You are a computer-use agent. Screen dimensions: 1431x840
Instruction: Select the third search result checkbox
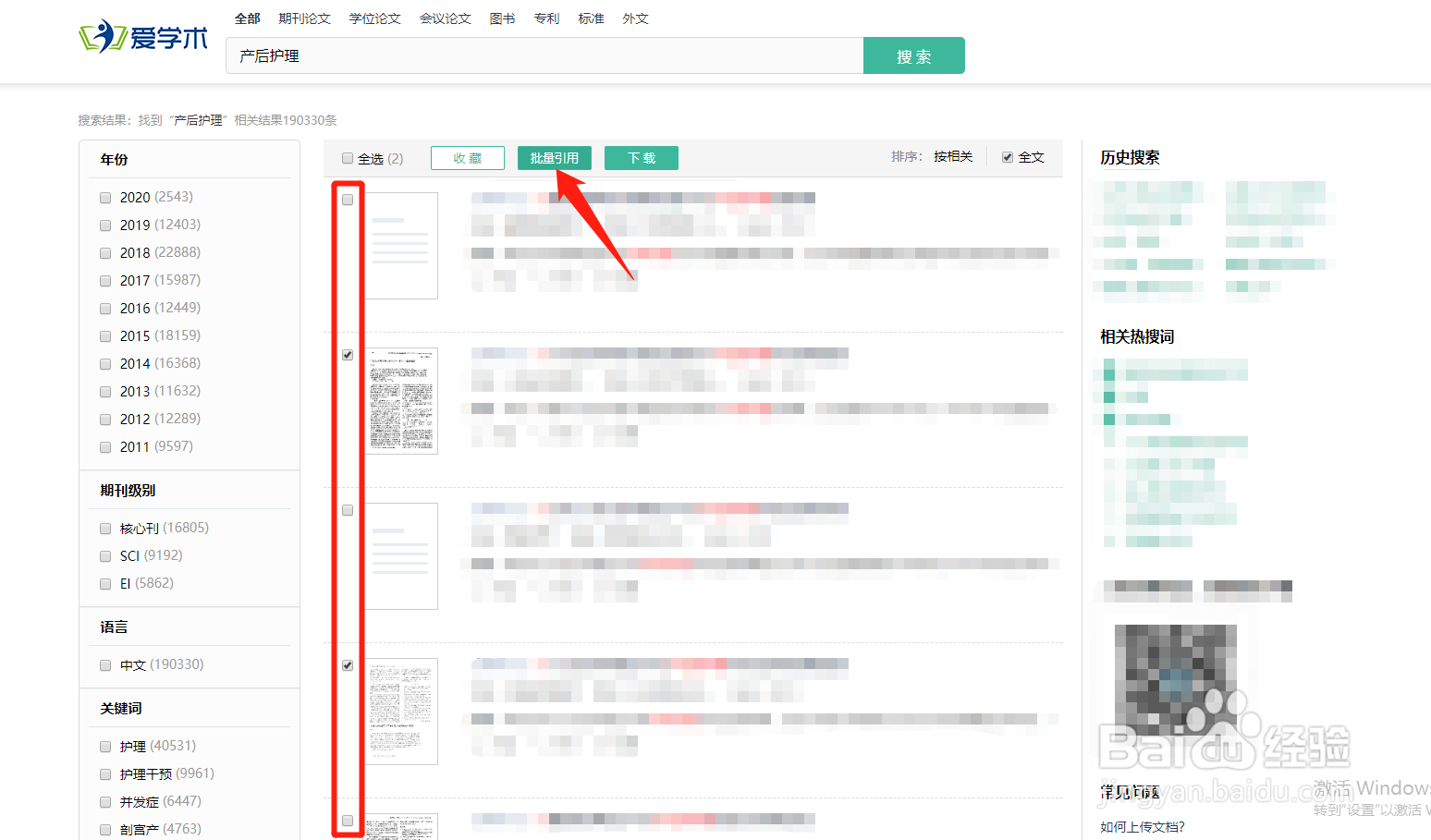pos(348,510)
